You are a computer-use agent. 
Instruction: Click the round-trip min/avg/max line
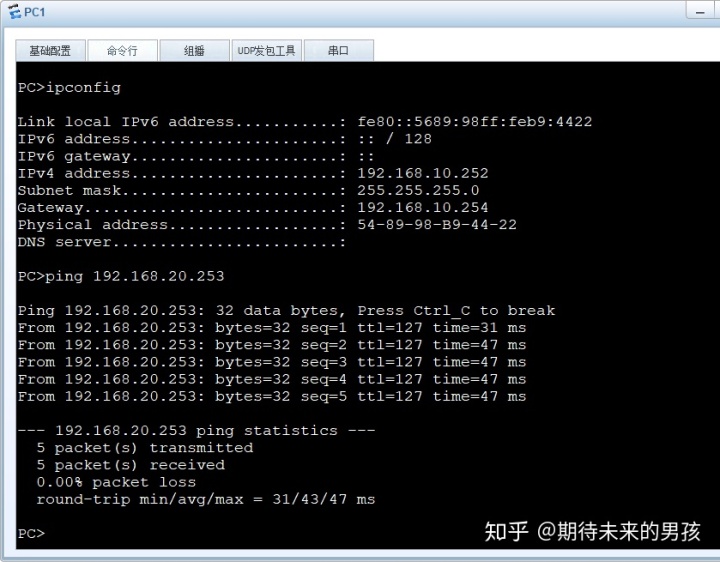click(x=206, y=500)
